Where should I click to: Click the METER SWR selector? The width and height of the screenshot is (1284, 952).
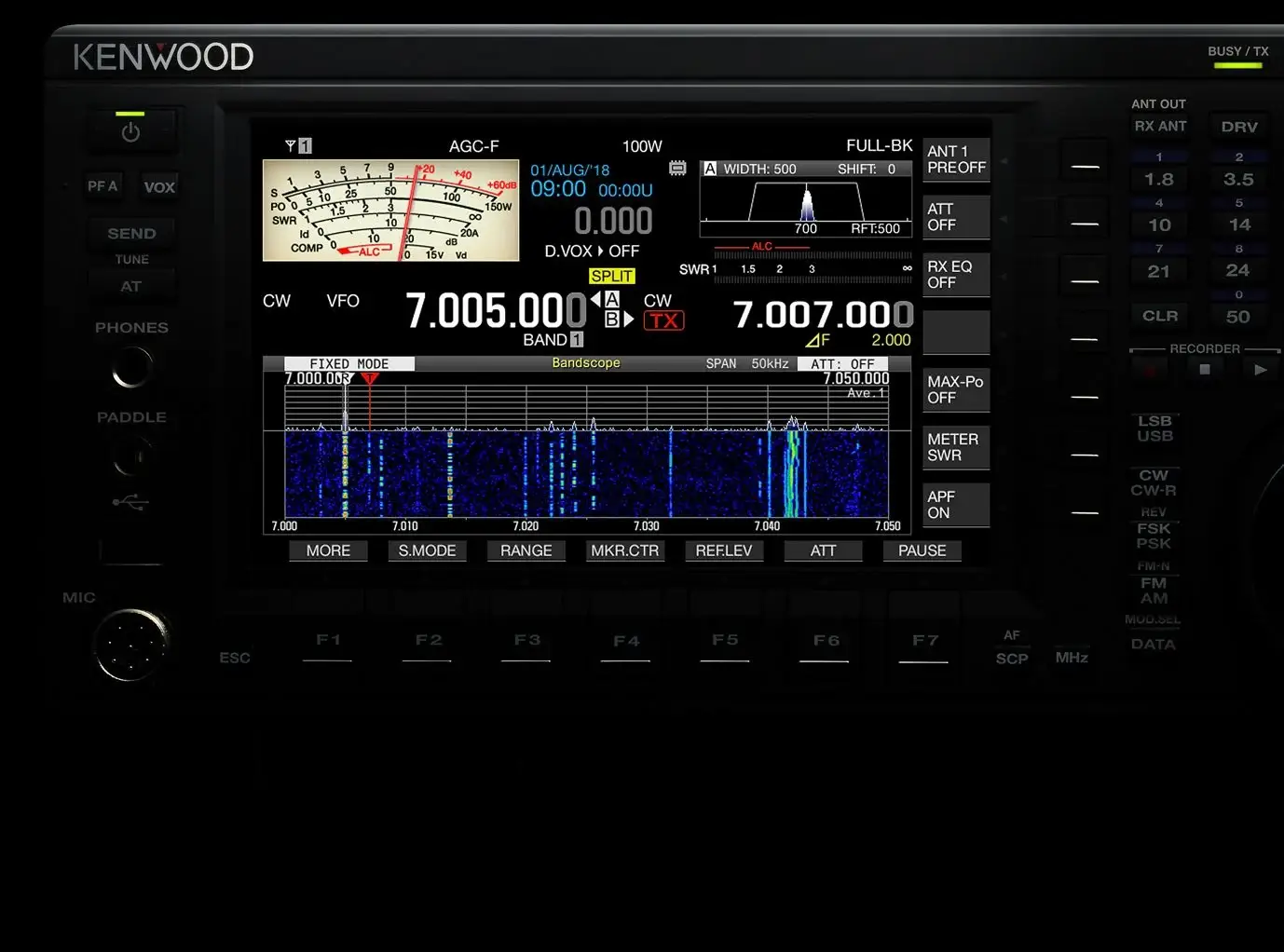[956, 447]
